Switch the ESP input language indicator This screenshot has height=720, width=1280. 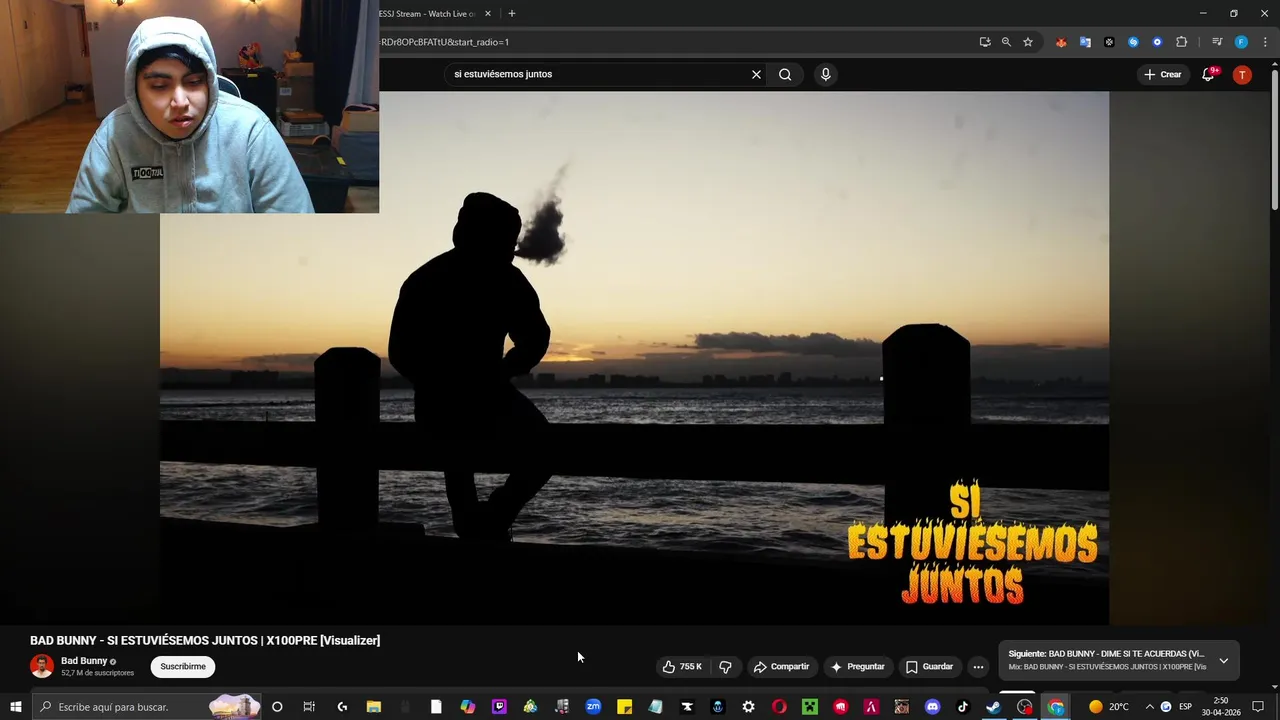click(x=1185, y=707)
